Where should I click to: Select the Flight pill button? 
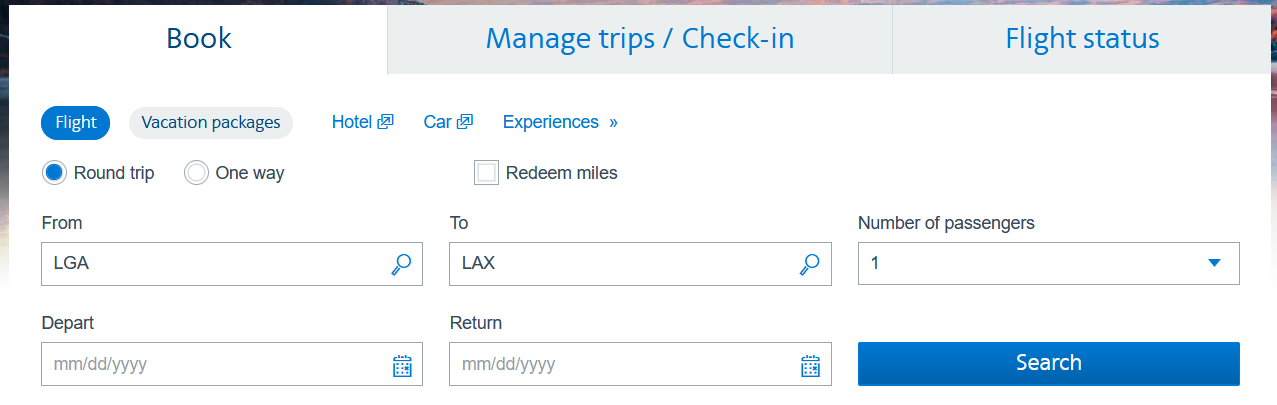75,122
